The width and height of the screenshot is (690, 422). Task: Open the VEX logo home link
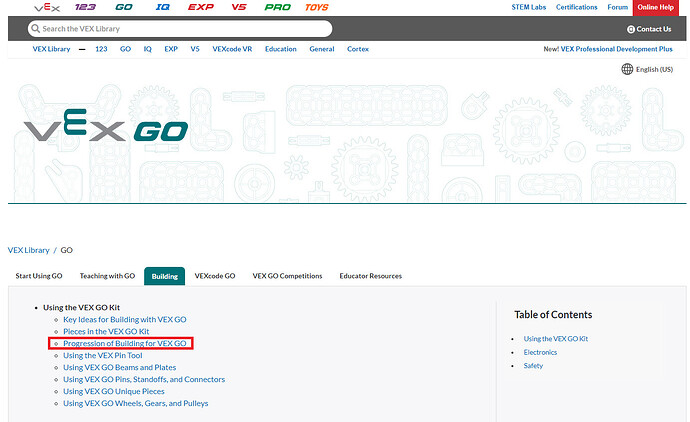[x=47, y=7]
